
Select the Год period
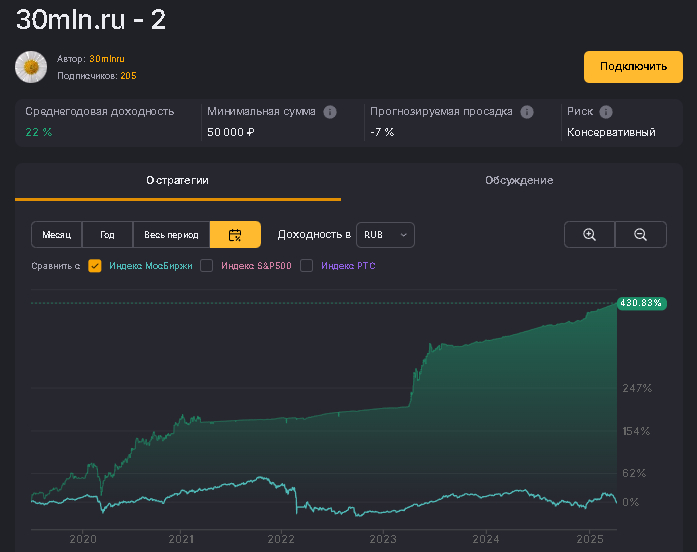point(107,235)
